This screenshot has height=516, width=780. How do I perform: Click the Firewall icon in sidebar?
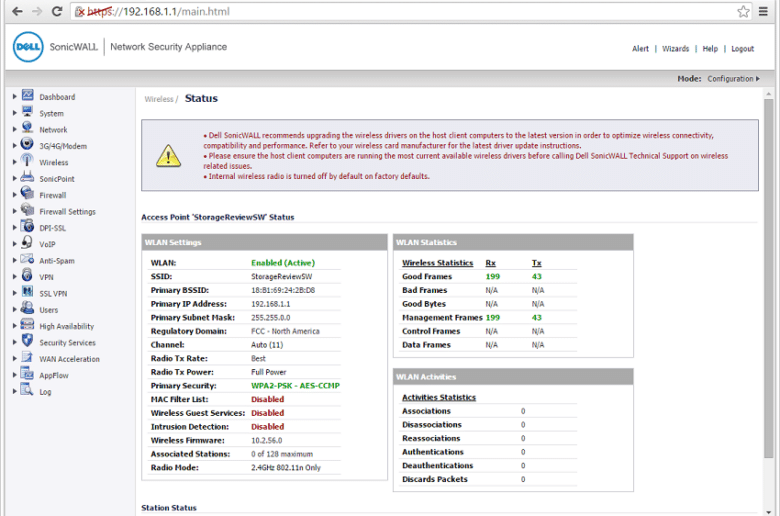(27, 194)
